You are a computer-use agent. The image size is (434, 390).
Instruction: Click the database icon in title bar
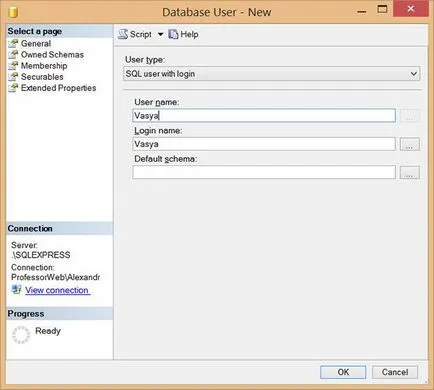pos(13,12)
